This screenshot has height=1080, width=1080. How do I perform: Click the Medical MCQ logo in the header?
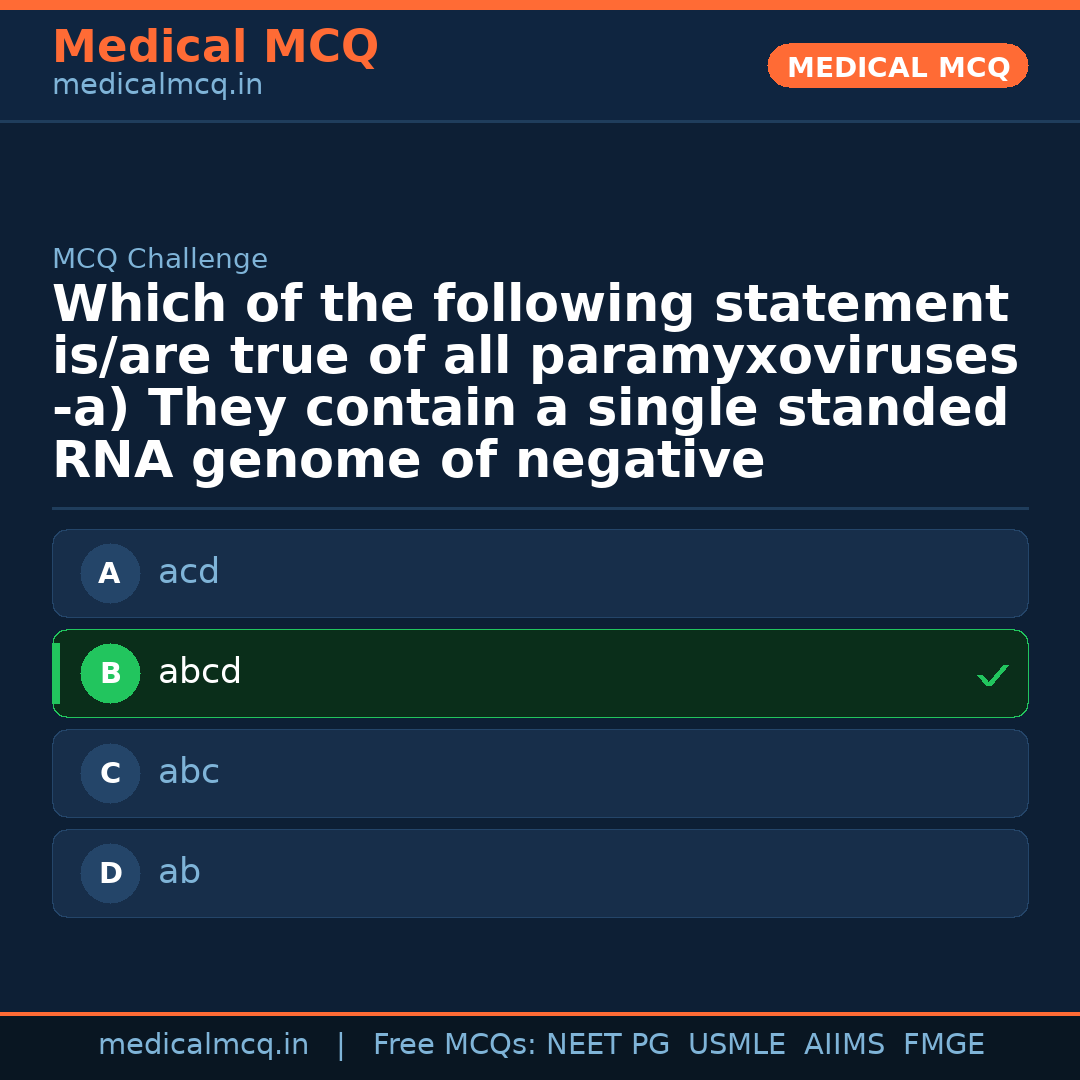click(215, 47)
